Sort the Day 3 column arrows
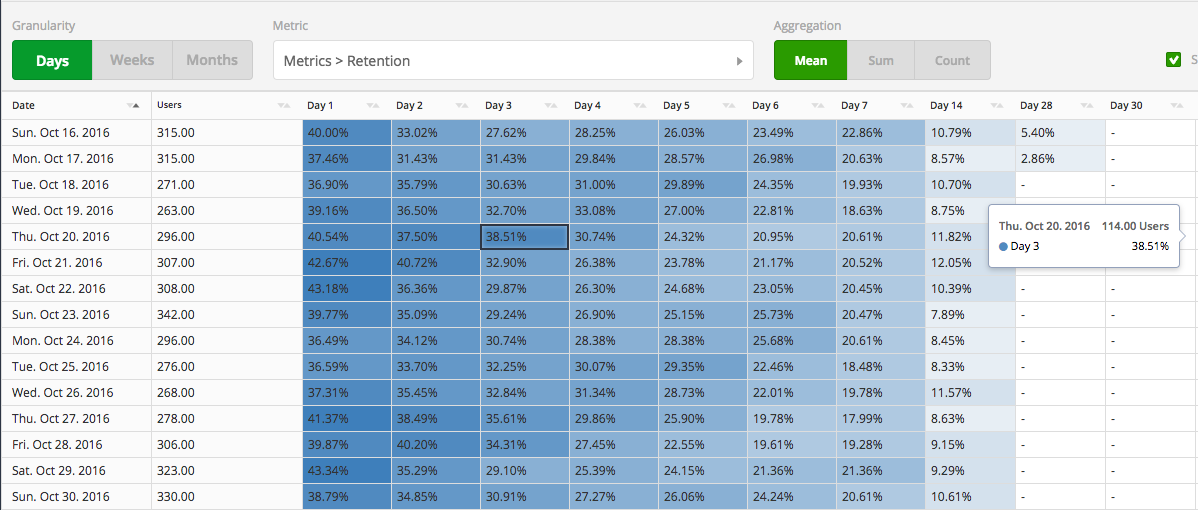Viewport: 1198px width, 510px height. tap(551, 105)
